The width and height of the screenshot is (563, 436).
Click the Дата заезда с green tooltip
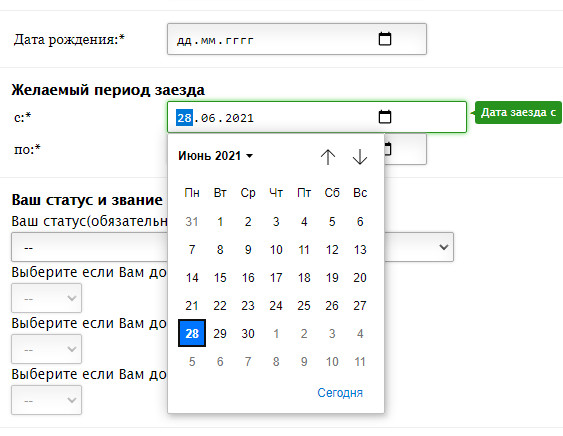click(517, 112)
